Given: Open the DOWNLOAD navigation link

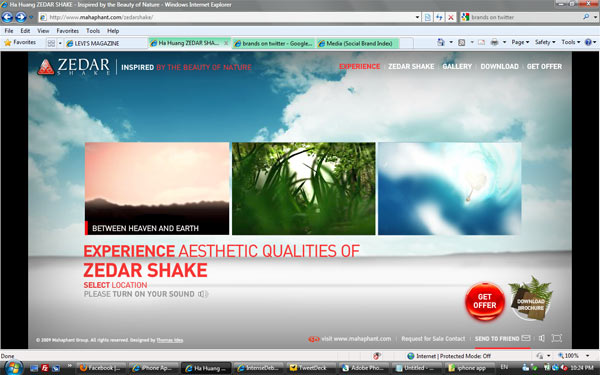Looking at the screenshot, I should 499,67.
